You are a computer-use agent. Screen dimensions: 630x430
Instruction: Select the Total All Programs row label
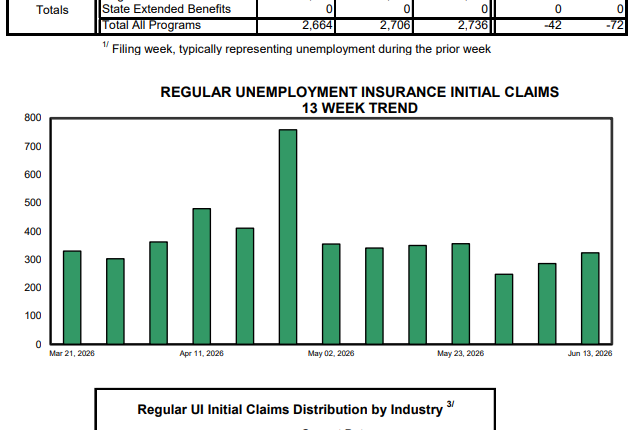tap(151, 25)
